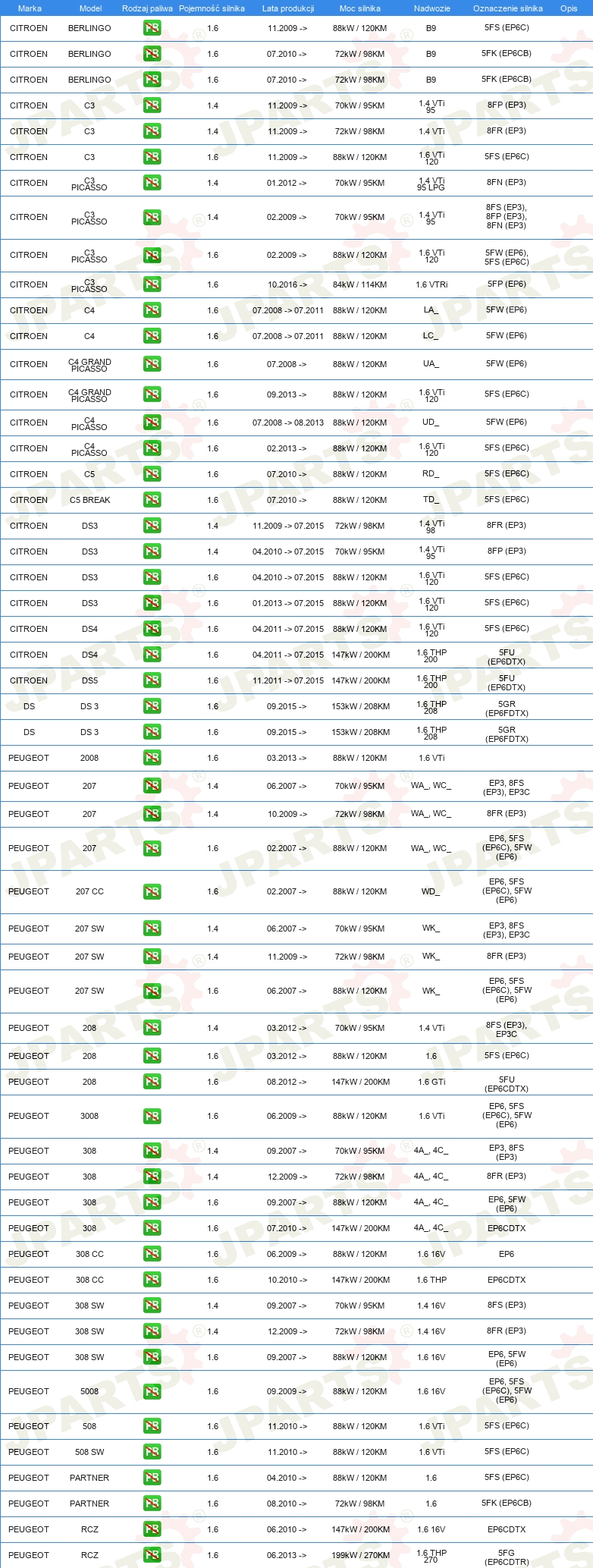
Task: Click fuel icon in C5 BREAK row
Action: [152, 500]
